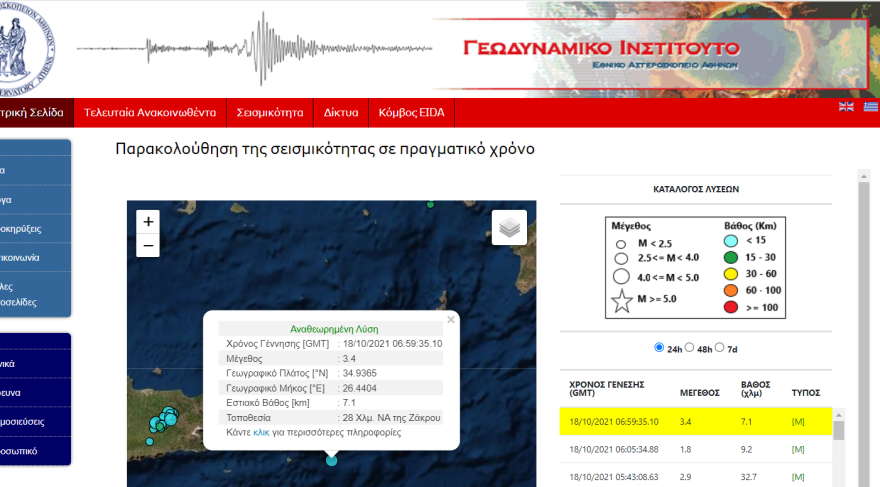Zoom in on the seismicity map

(x=148, y=222)
